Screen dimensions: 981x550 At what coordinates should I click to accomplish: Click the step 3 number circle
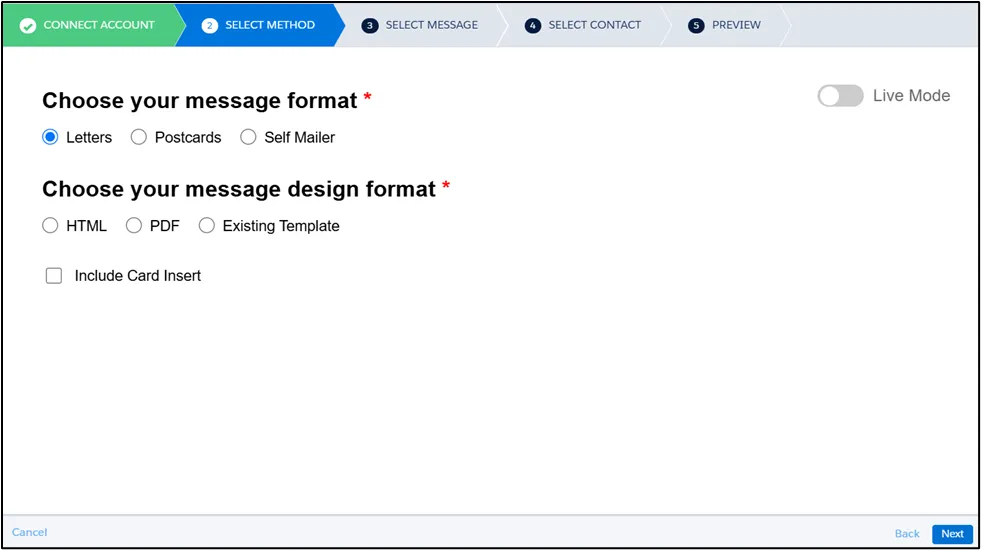pyautogui.click(x=370, y=25)
